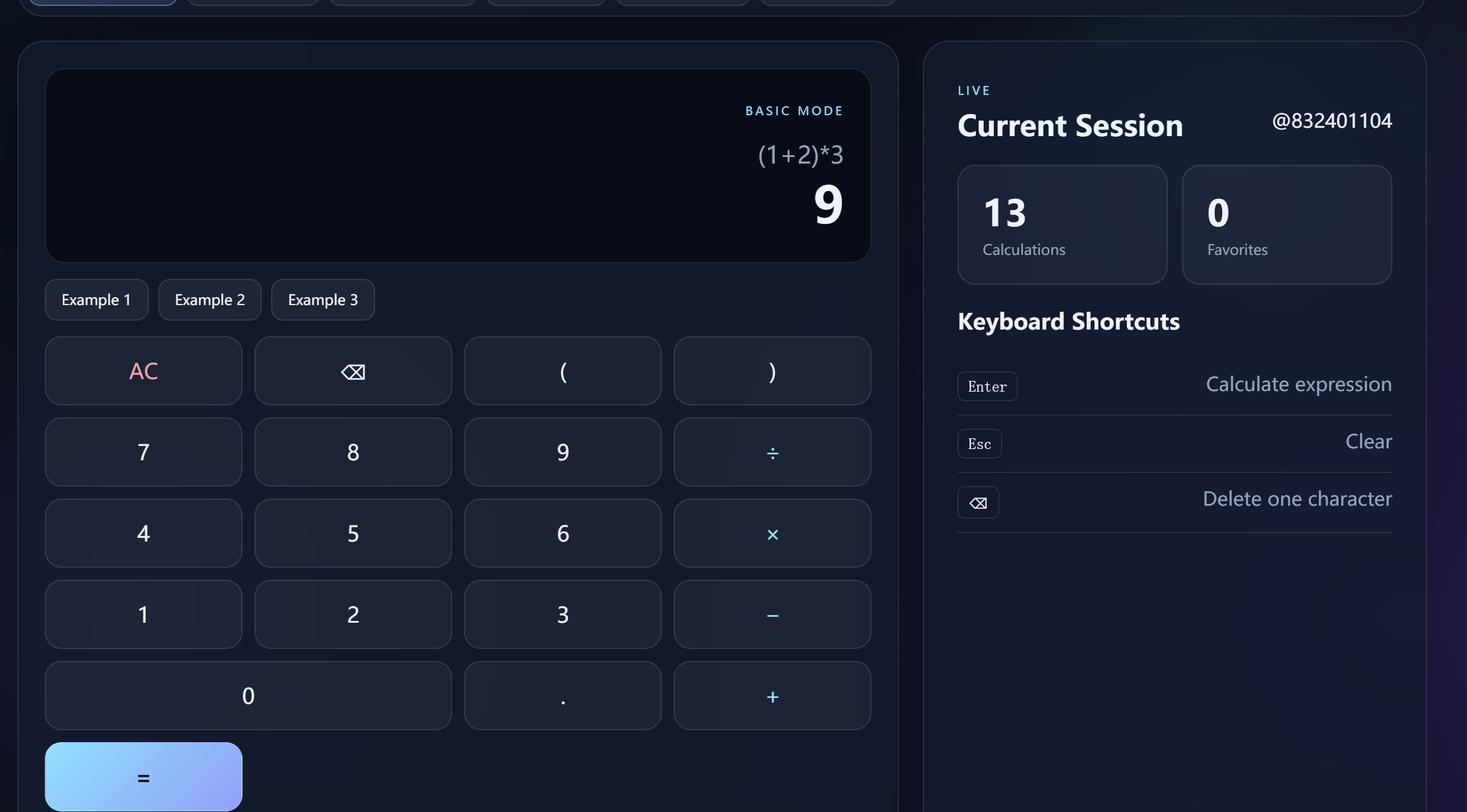The height and width of the screenshot is (812, 1467).
Task: Click the backspace delete key on keypad
Action: [353, 371]
